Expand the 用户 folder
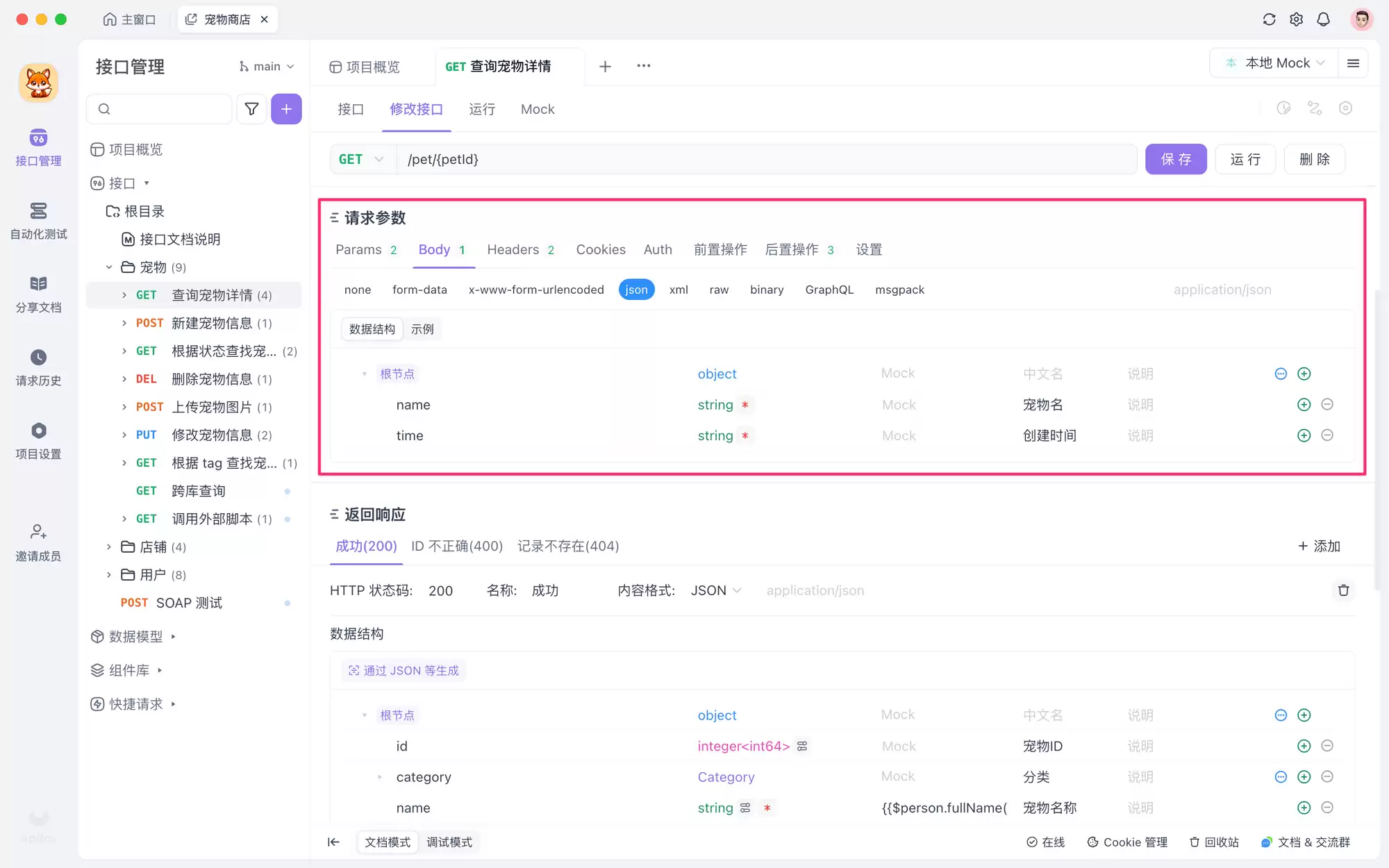1389x868 pixels. (x=109, y=575)
